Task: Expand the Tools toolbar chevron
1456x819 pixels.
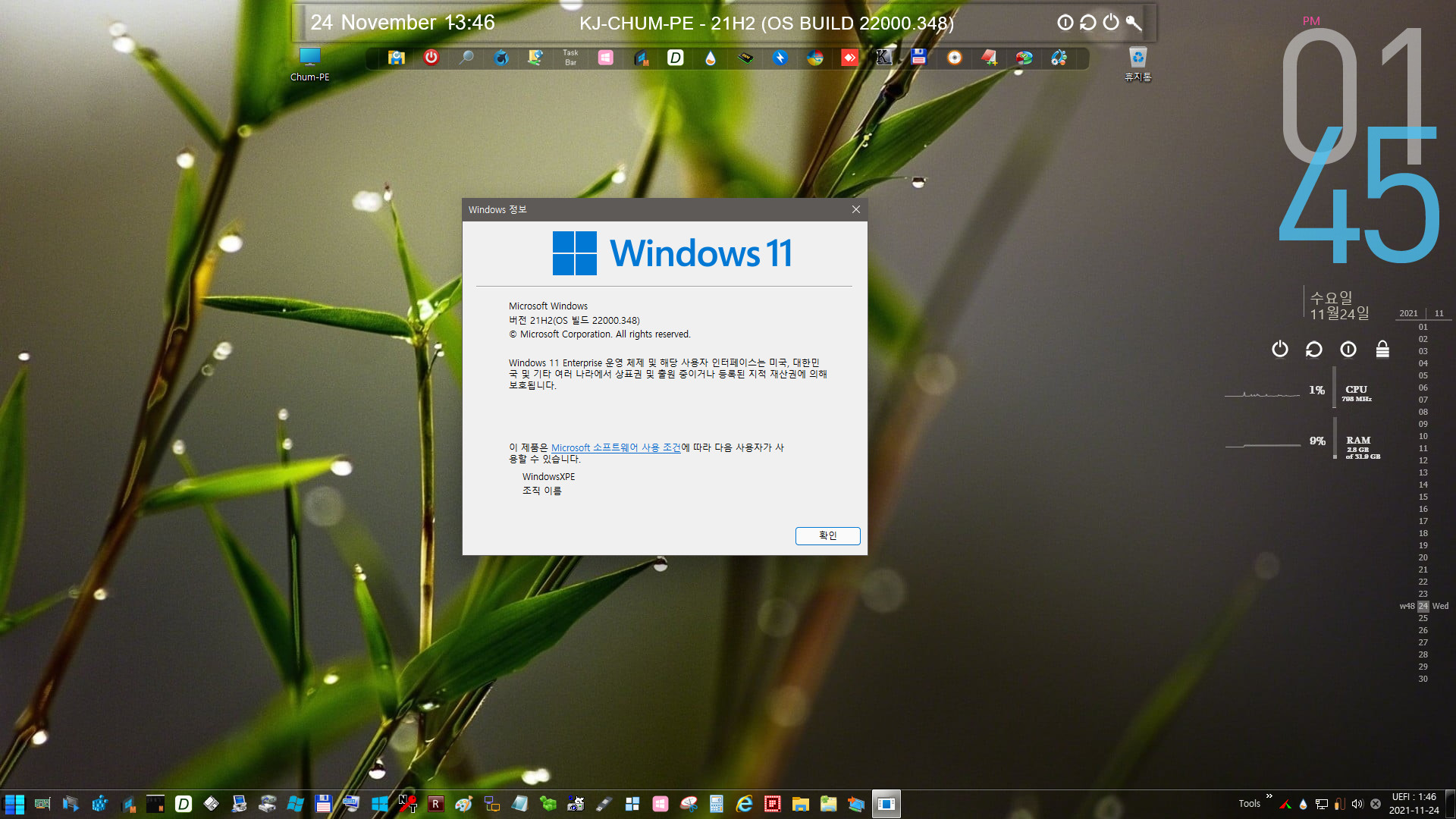Action: (1269, 796)
